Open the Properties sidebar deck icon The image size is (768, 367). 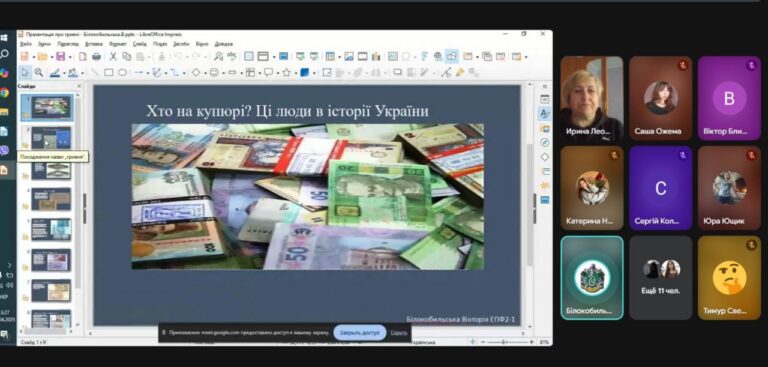(x=544, y=99)
